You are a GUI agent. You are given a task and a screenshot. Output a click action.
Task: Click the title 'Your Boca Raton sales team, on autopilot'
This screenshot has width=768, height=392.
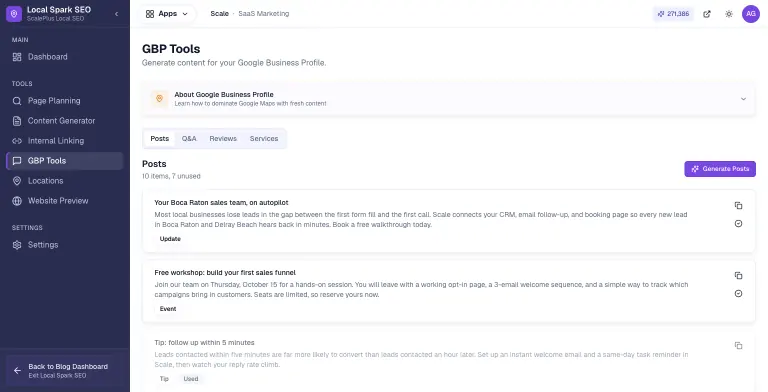[x=221, y=202]
